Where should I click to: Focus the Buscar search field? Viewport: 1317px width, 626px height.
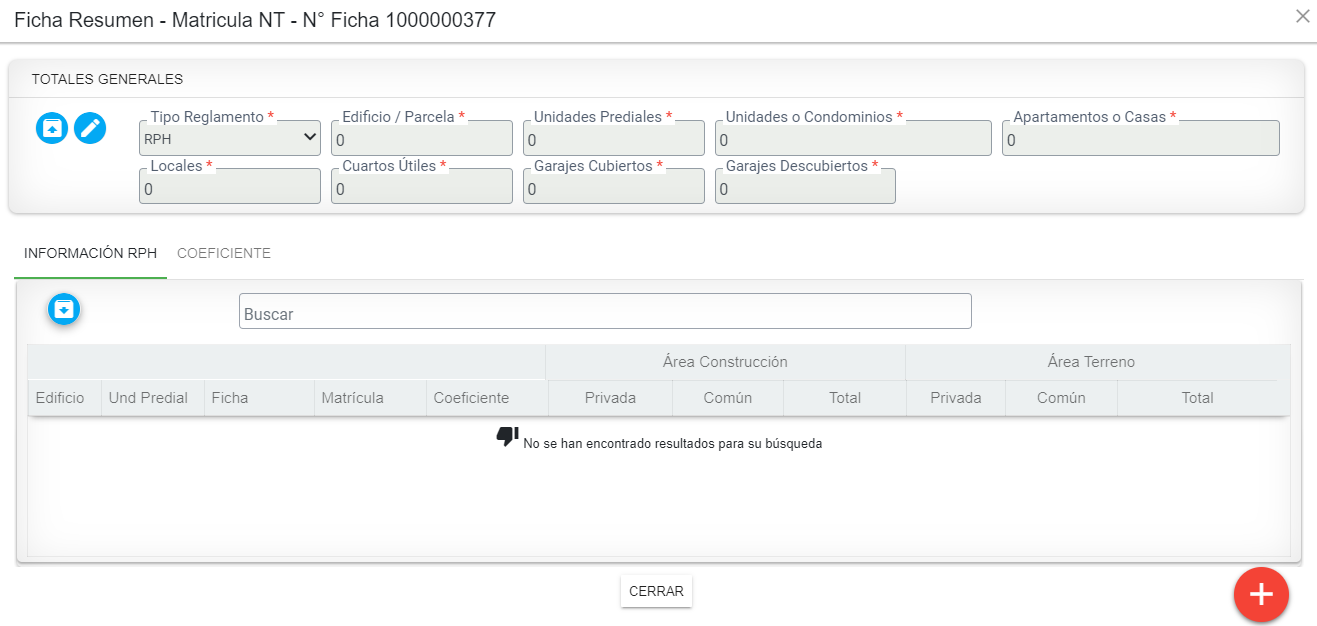coord(605,312)
